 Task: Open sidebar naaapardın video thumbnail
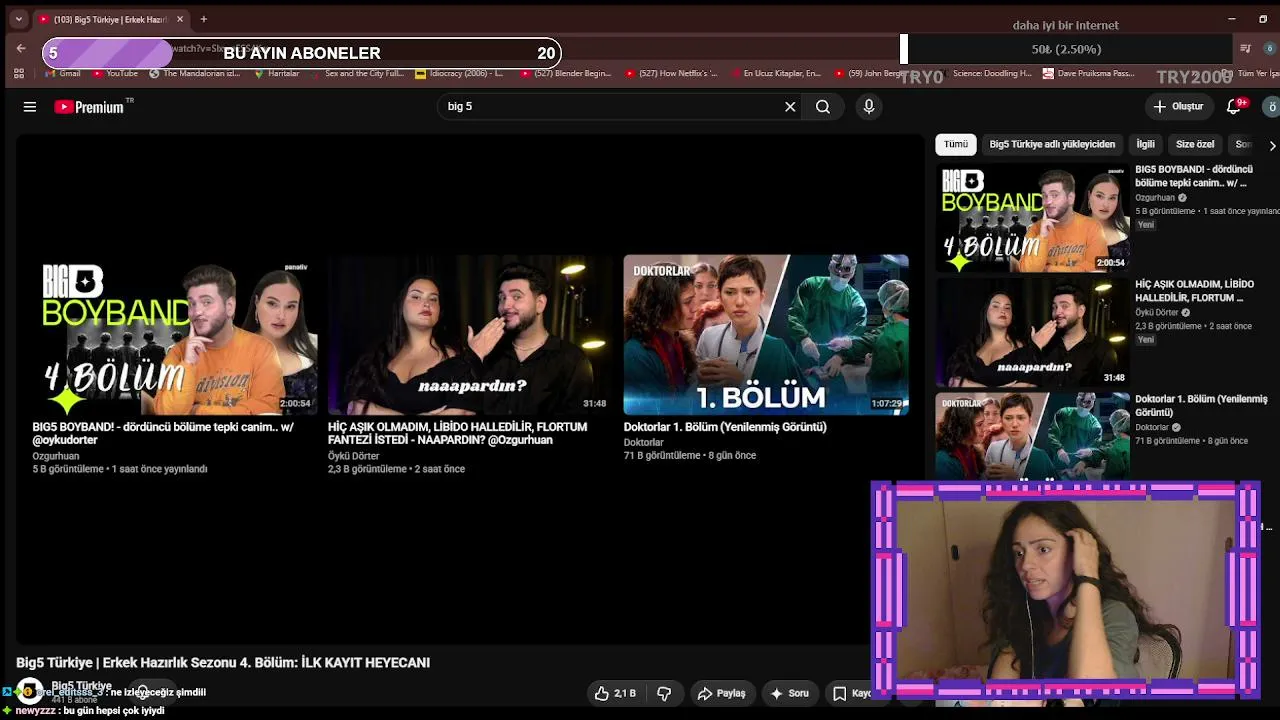1033,333
